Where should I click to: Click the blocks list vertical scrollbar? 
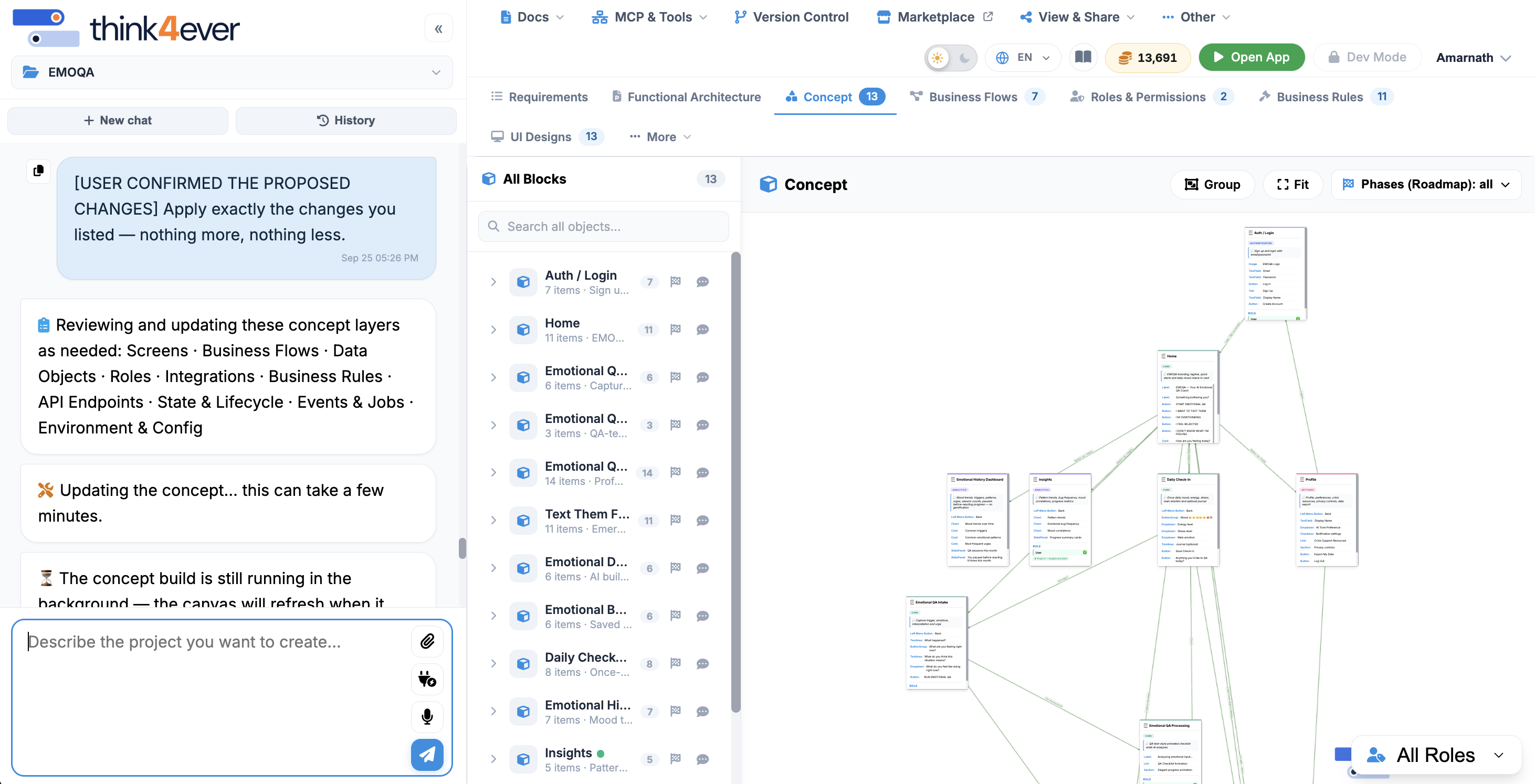736,483
